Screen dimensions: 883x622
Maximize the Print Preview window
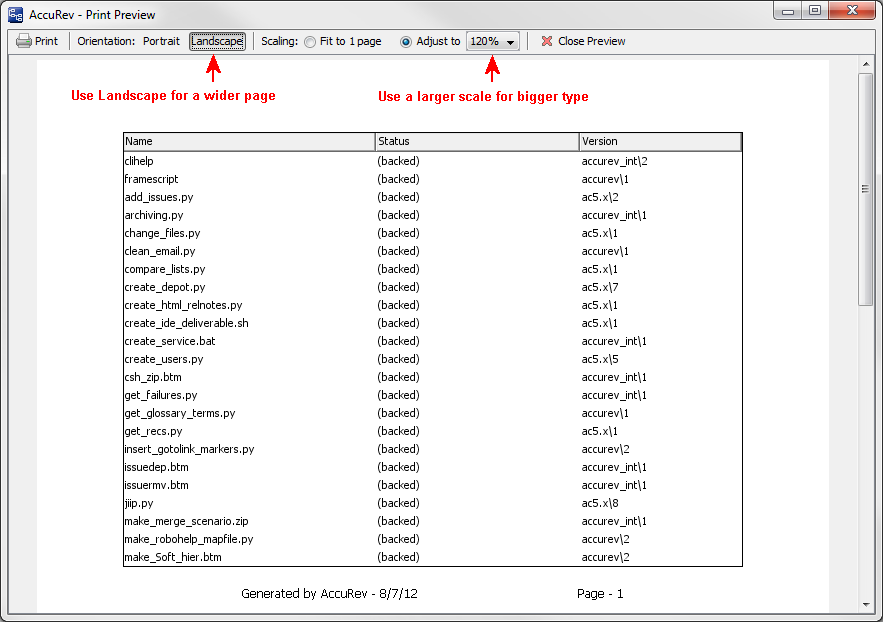point(815,10)
